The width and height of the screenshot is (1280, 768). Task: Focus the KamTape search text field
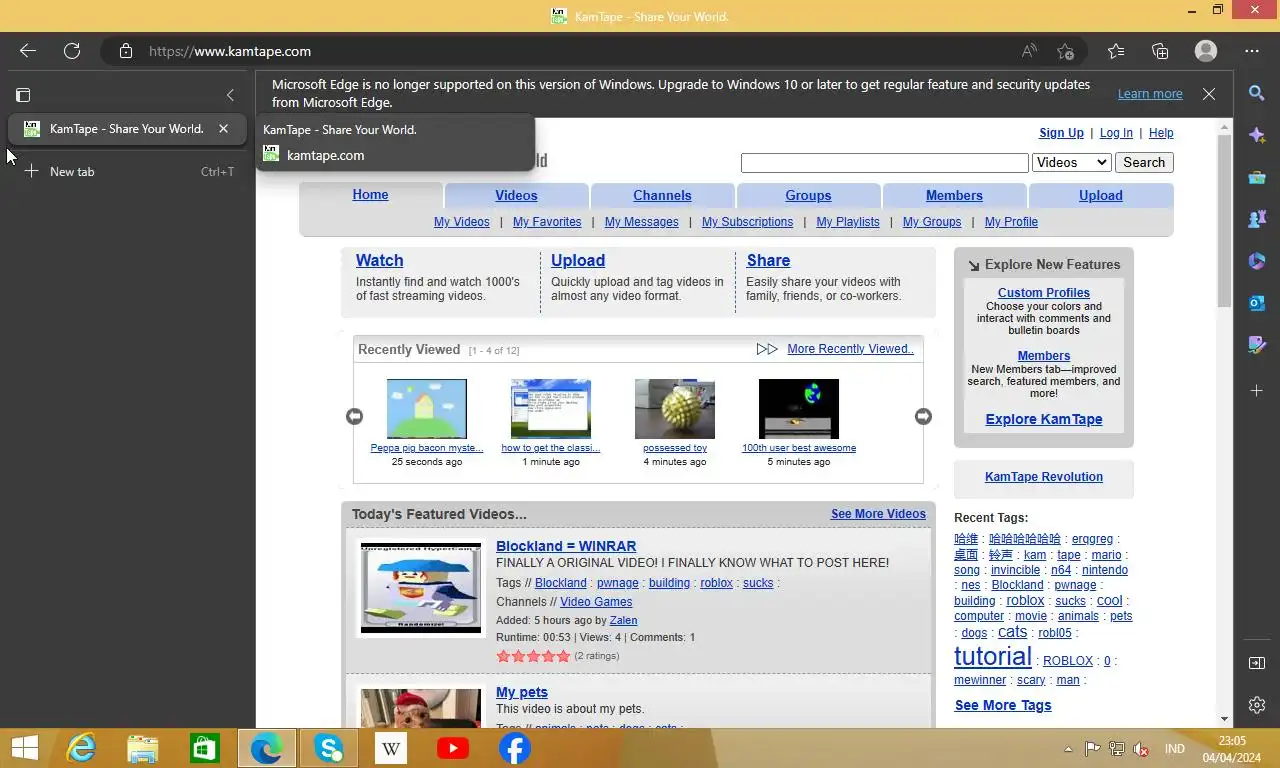click(885, 163)
